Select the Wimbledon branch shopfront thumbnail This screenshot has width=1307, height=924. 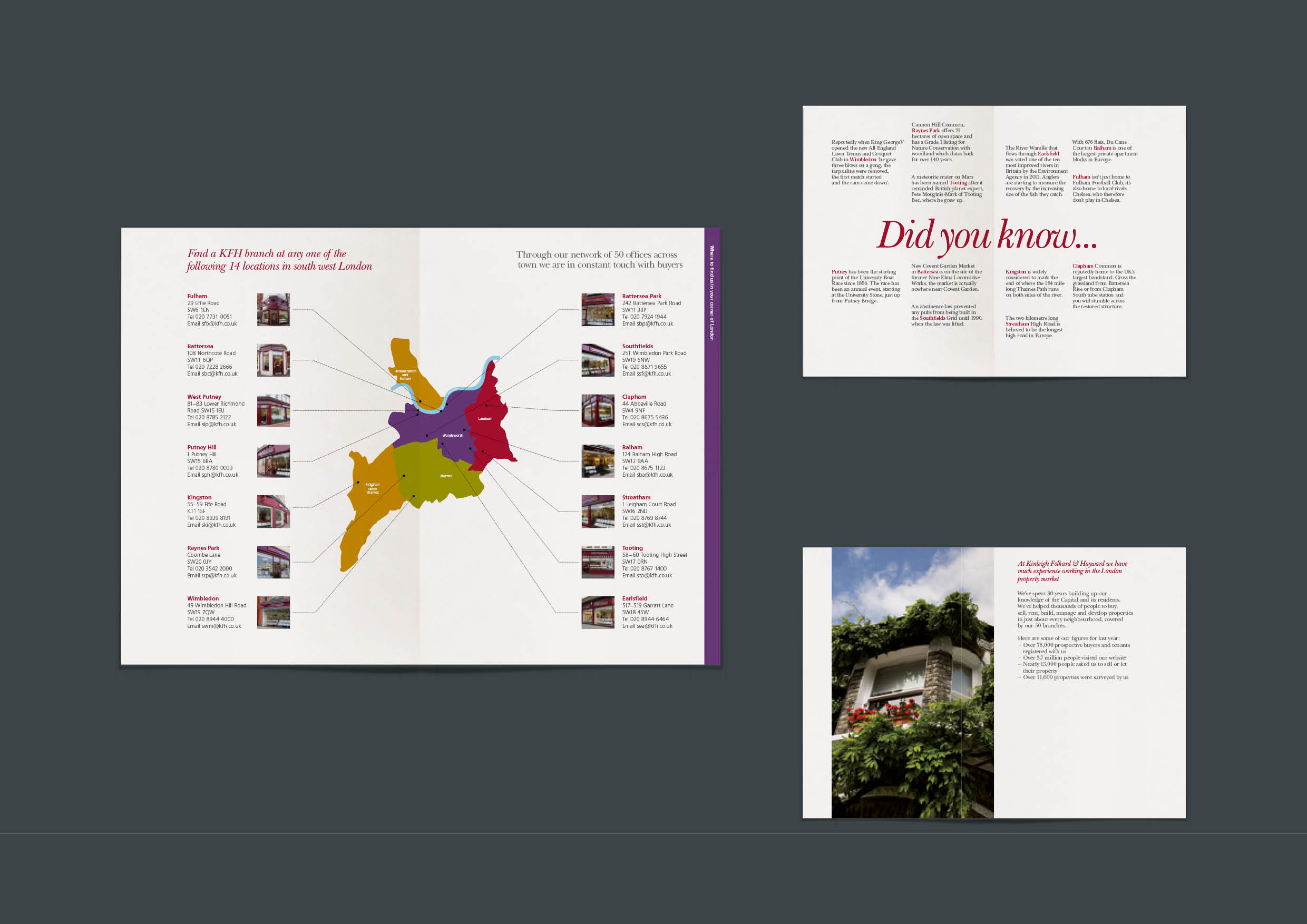click(x=273, y=612)
